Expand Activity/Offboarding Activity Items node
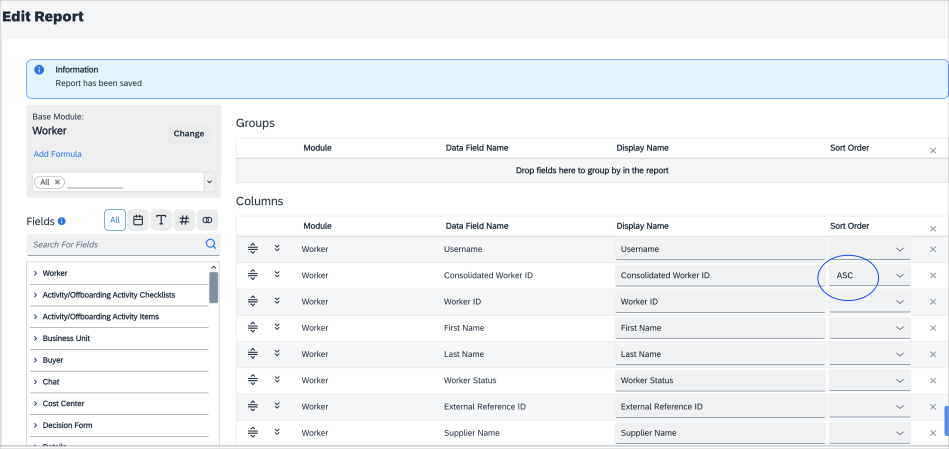Image resolution: width=949 pixels, height=449 pixels. point(35,317)
